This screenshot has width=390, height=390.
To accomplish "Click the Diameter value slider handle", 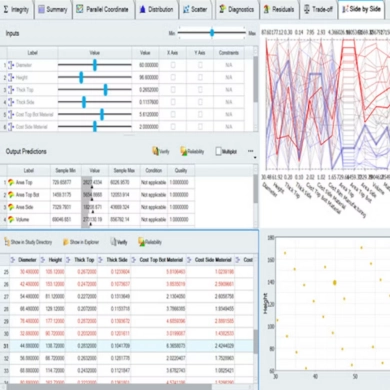I will pos(95,65).
